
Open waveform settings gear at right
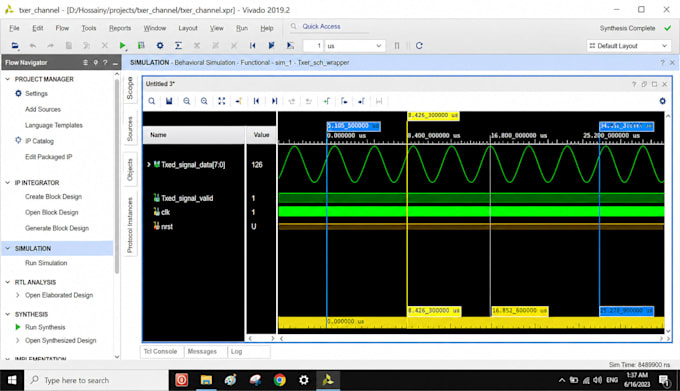663,101
